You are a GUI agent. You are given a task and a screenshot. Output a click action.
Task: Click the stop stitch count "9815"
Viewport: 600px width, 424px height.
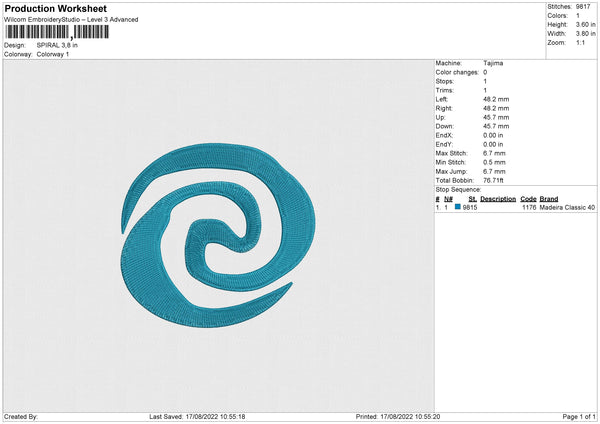pos(470,207)
